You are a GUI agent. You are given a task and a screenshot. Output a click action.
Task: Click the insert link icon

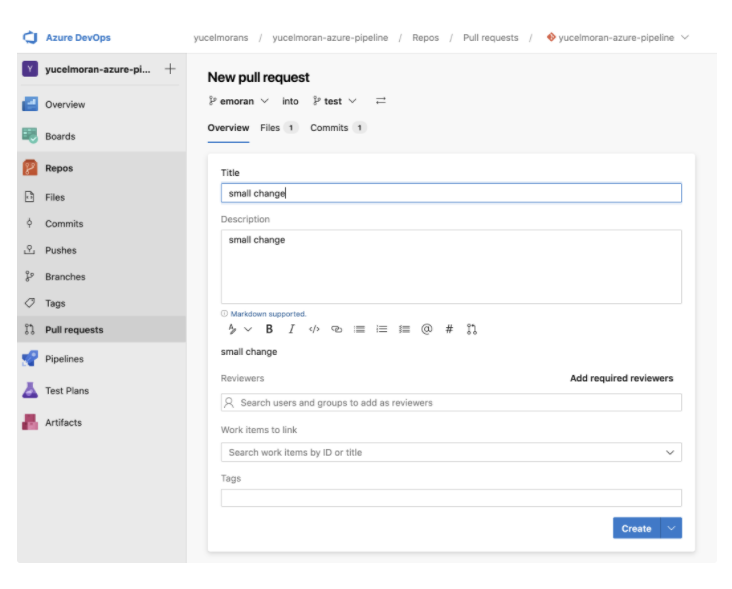point(337,329)
